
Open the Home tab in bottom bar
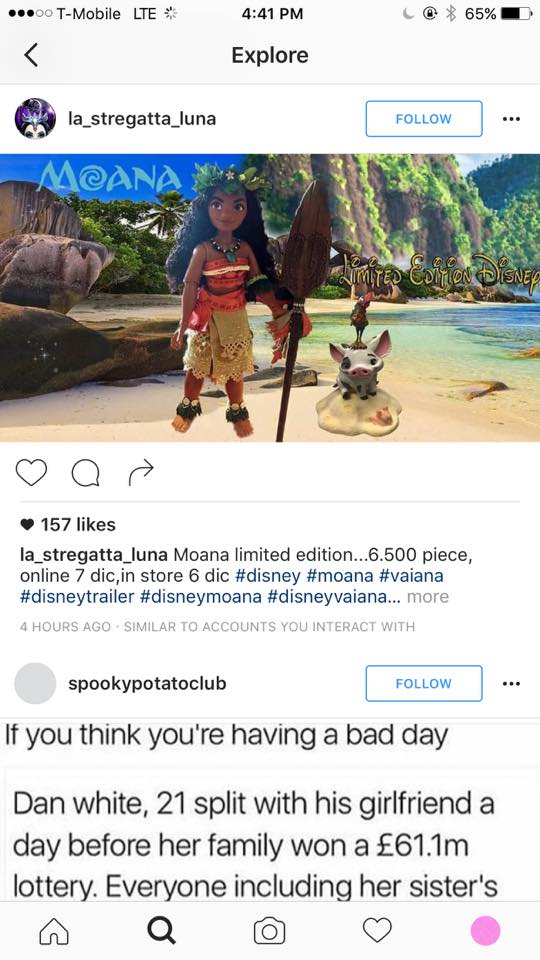tap(54, 931)
